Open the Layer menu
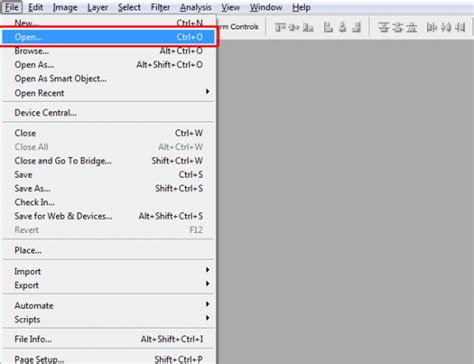Screen dimensions: 474x364 [x=97, y=7]
